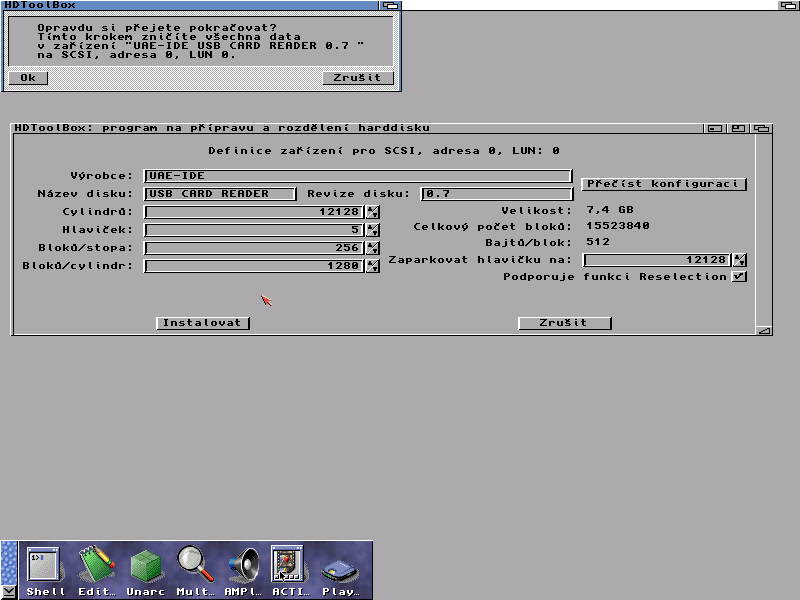Click the Přečíst konfiguraci button

664,184
